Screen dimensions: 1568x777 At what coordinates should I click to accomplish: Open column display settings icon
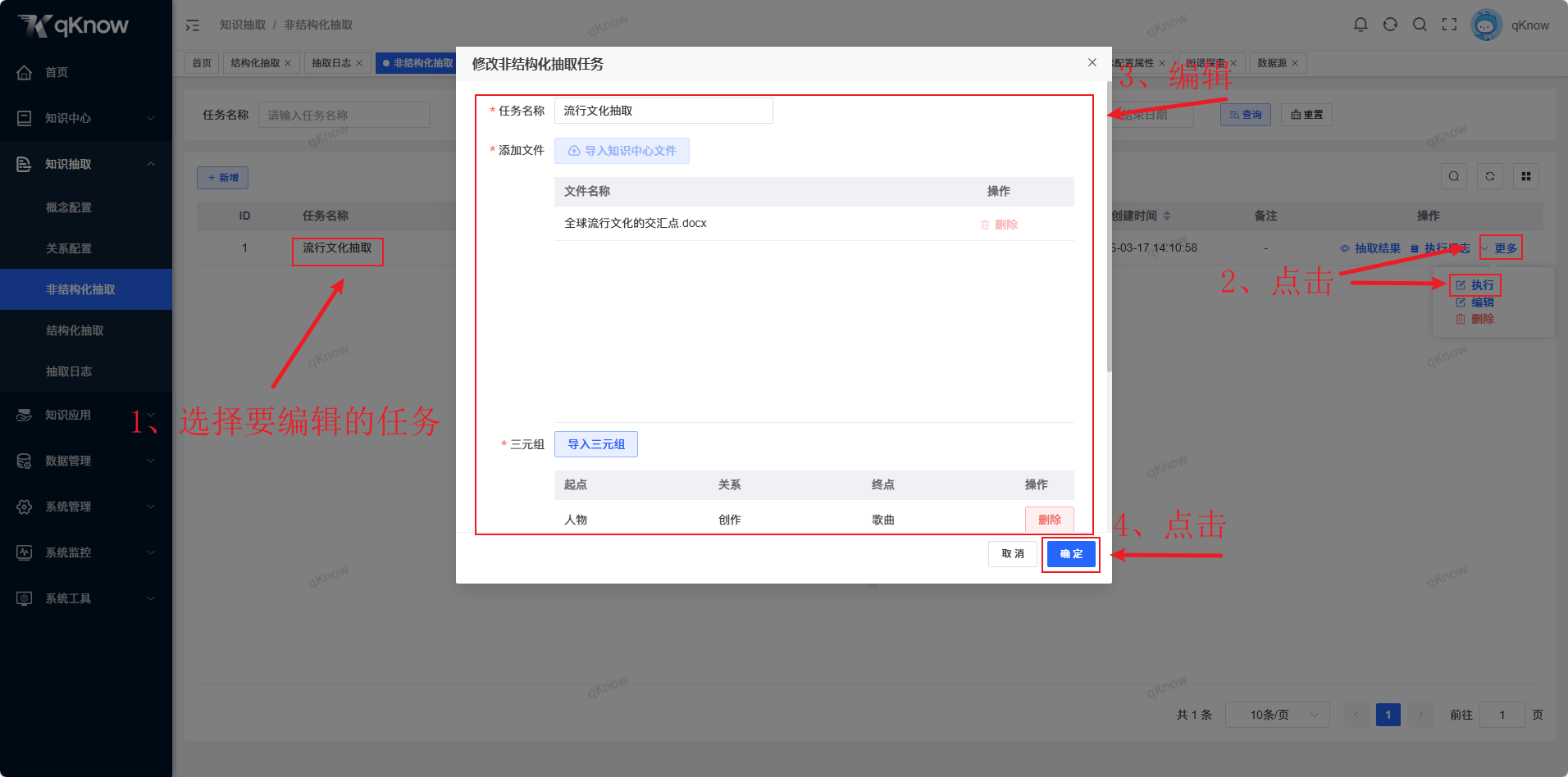click(1526, 176)
